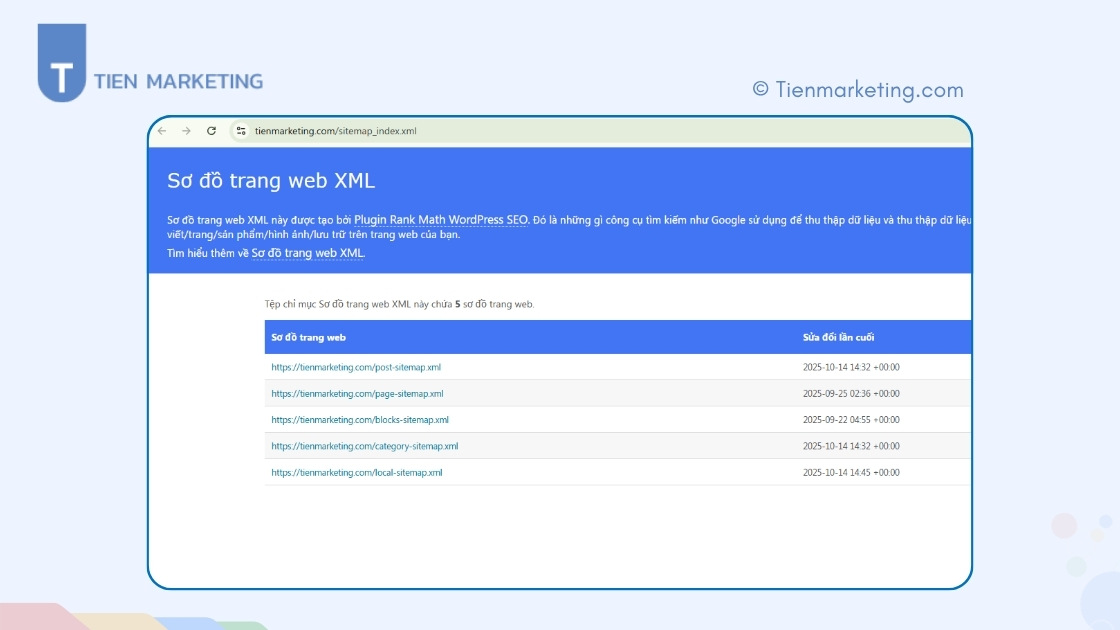
Task: Click the TIEN MARKETING brand name text
Action: 178,82
